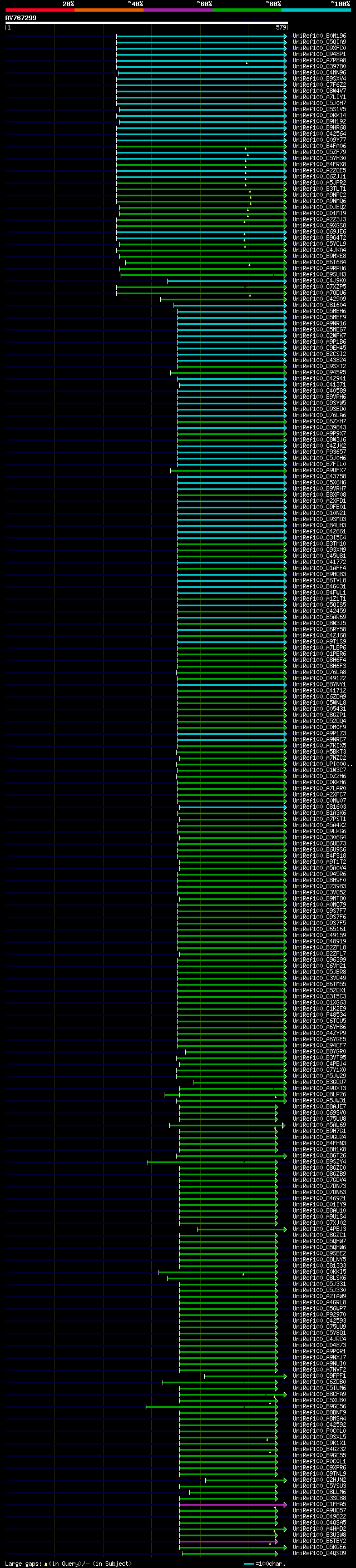Select UniRef100_Q5J331 label
The image size is (356, 1568).
tap(319, 1284)
